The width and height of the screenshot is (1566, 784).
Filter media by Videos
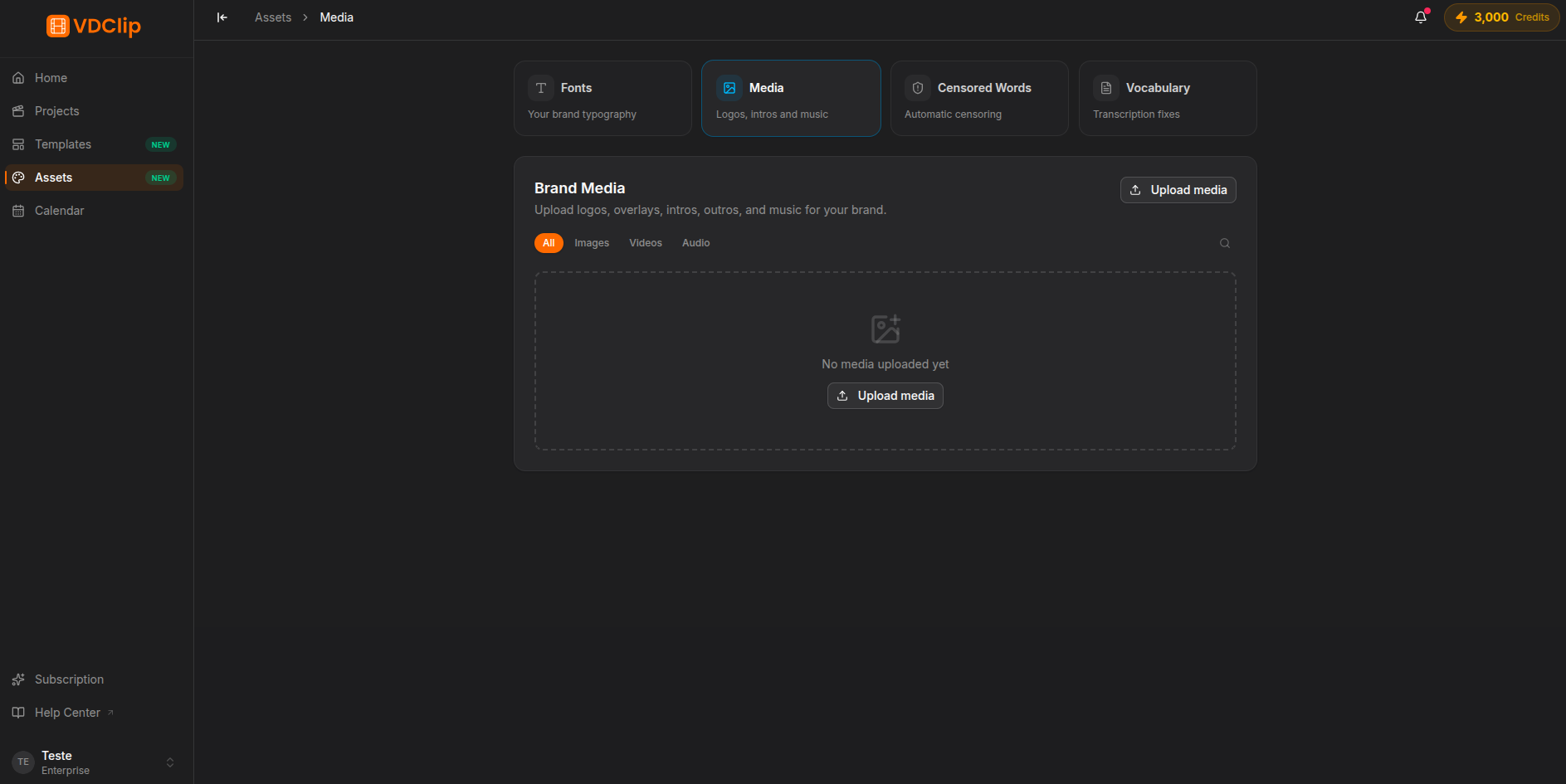pyautogui.click(x=646, y=243)
